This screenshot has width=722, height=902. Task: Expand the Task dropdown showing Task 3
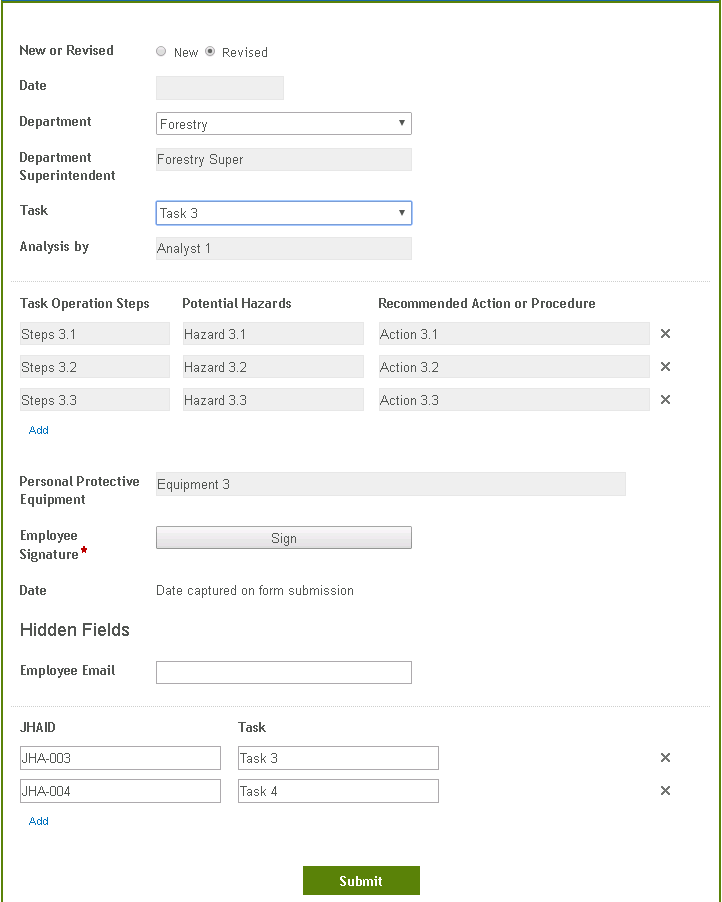point(284,213)
